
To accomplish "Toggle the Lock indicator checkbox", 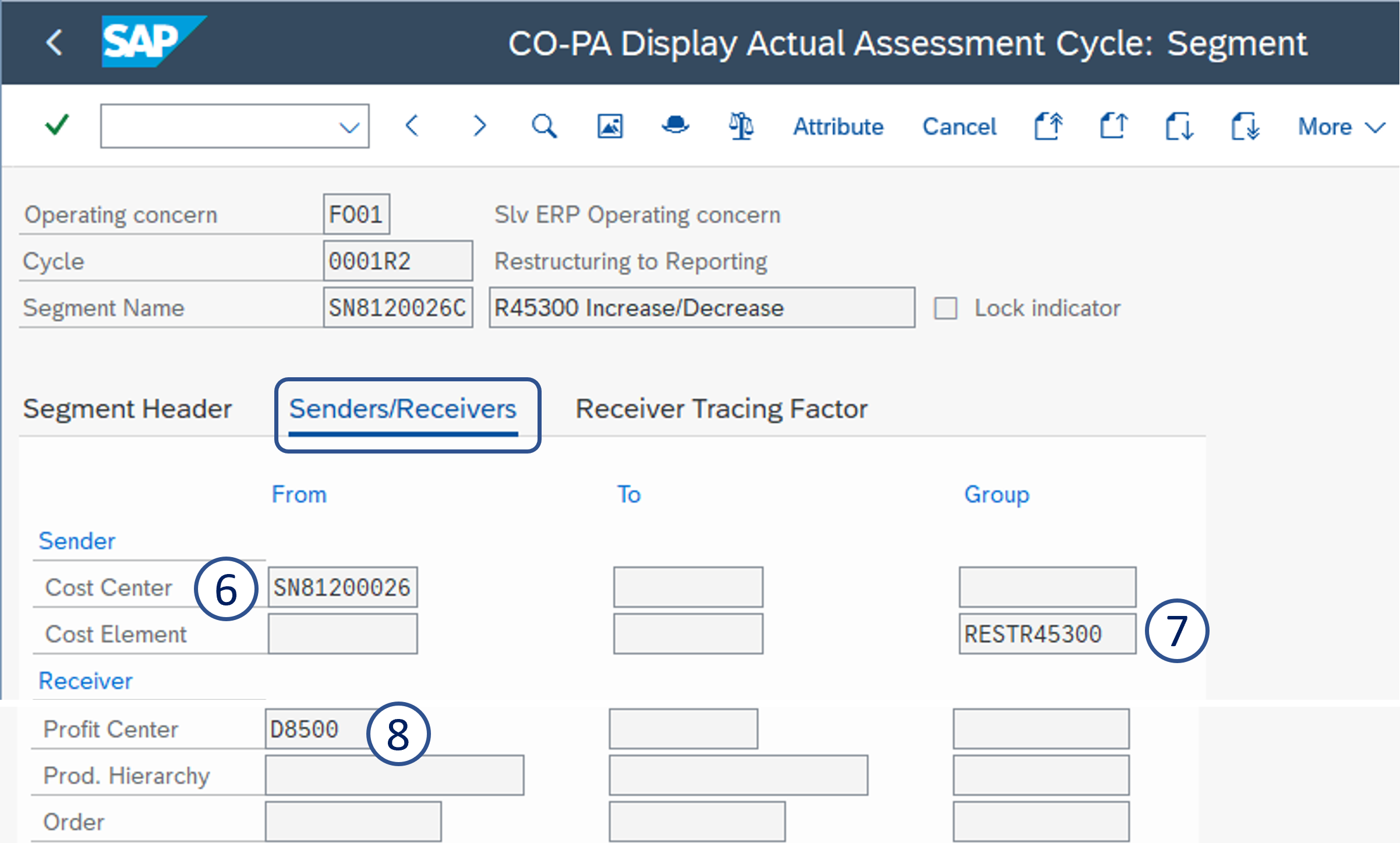I will (945, 308).
